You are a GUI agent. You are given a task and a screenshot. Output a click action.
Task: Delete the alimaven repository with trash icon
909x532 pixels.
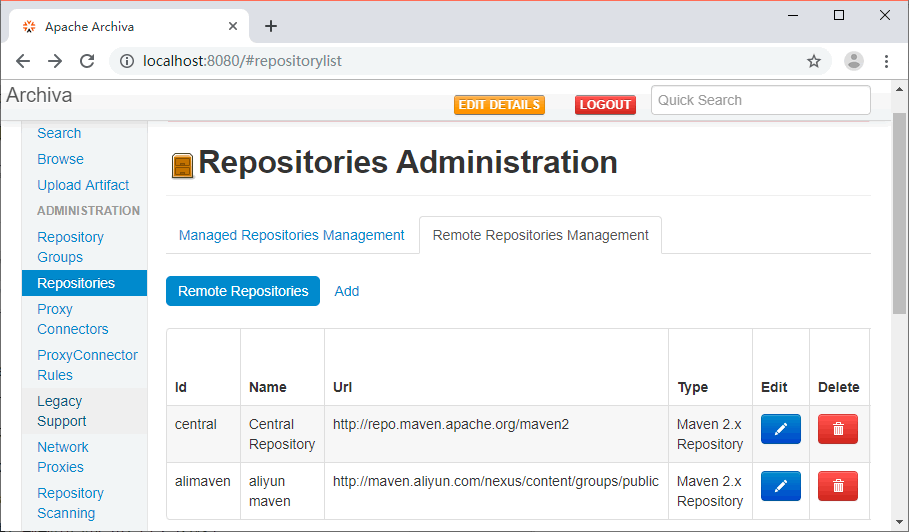tap(837, 486)
